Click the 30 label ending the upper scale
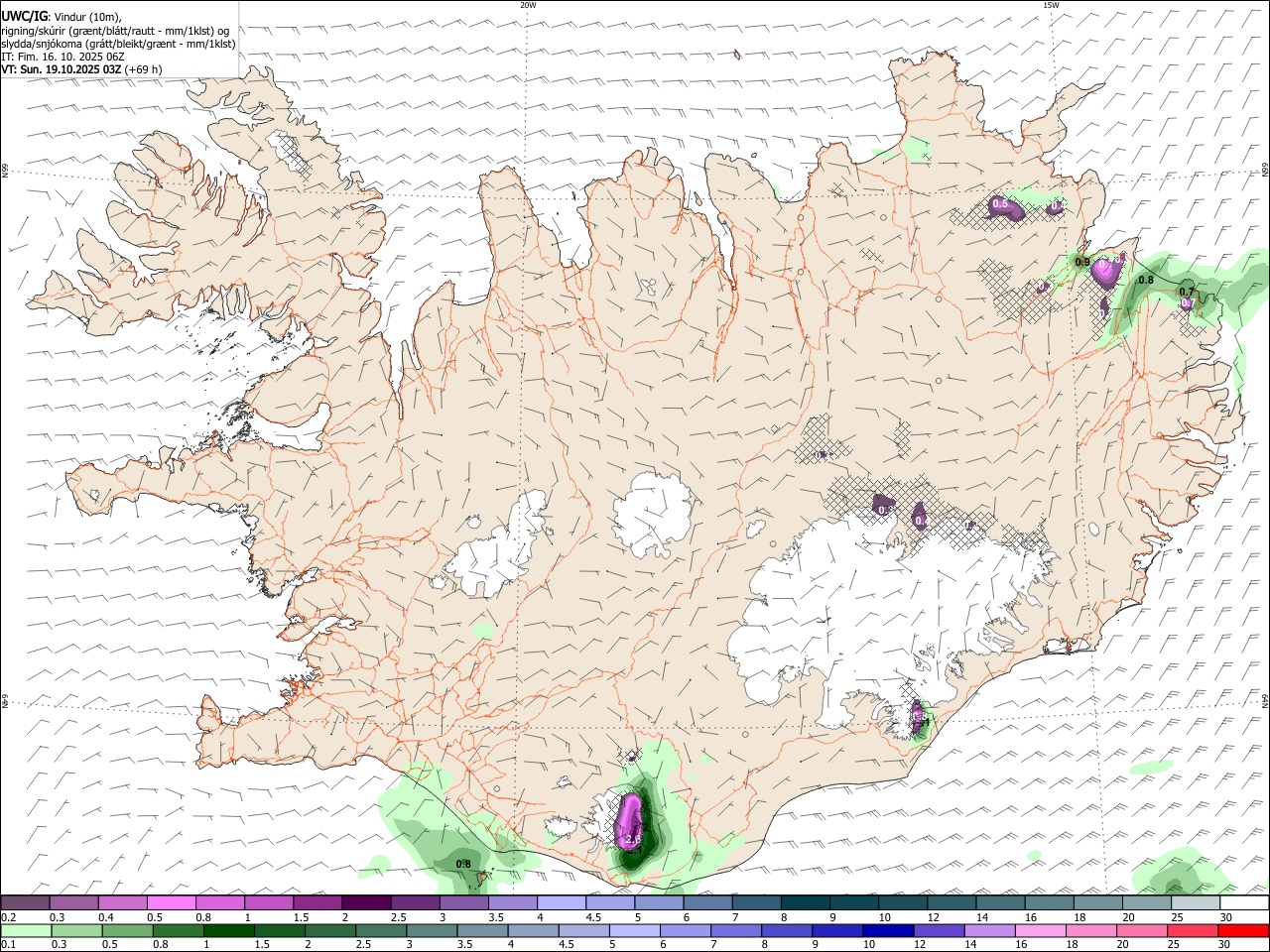The width and height of the screenshot is (1270, 952). [1226, 917]
